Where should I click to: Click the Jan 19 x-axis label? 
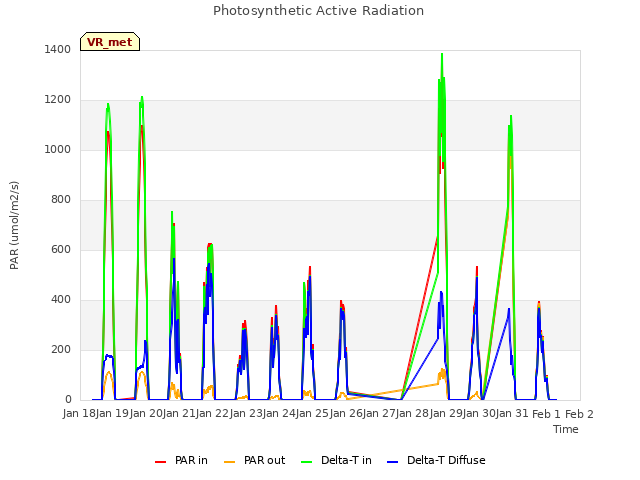(x=111, y=414)
